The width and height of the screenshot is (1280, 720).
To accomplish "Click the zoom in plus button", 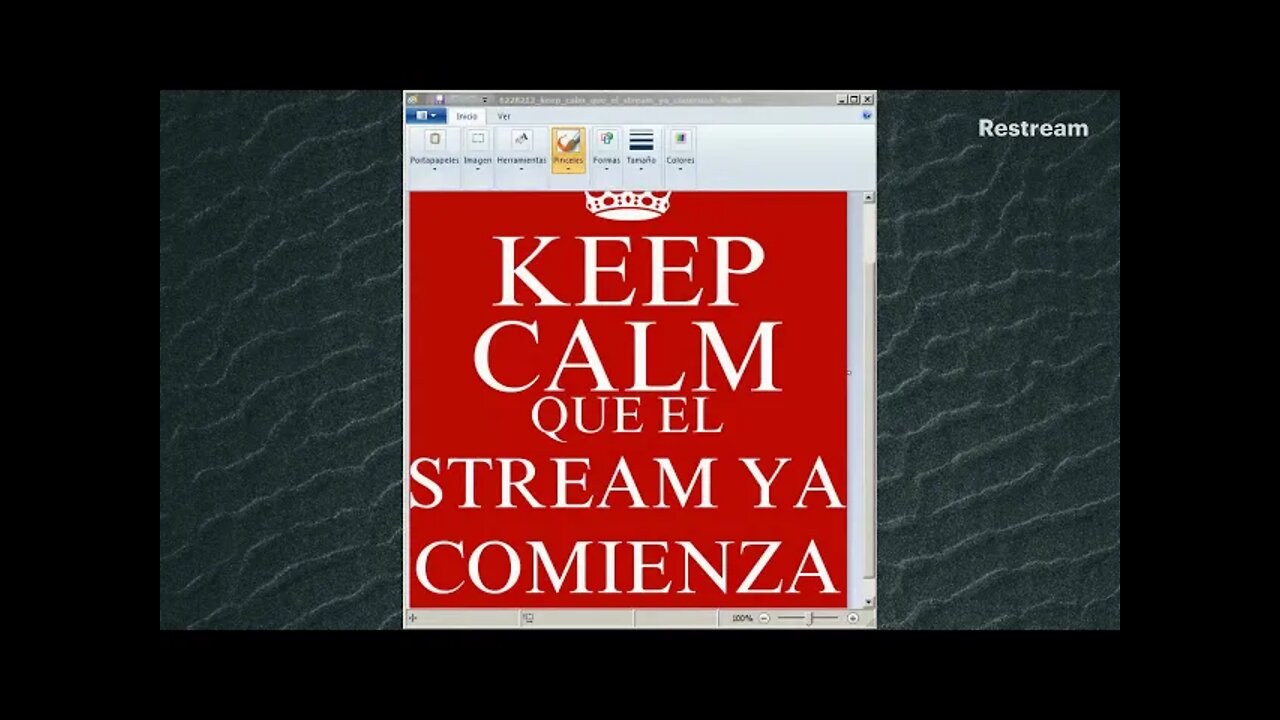I will point(852,618).
